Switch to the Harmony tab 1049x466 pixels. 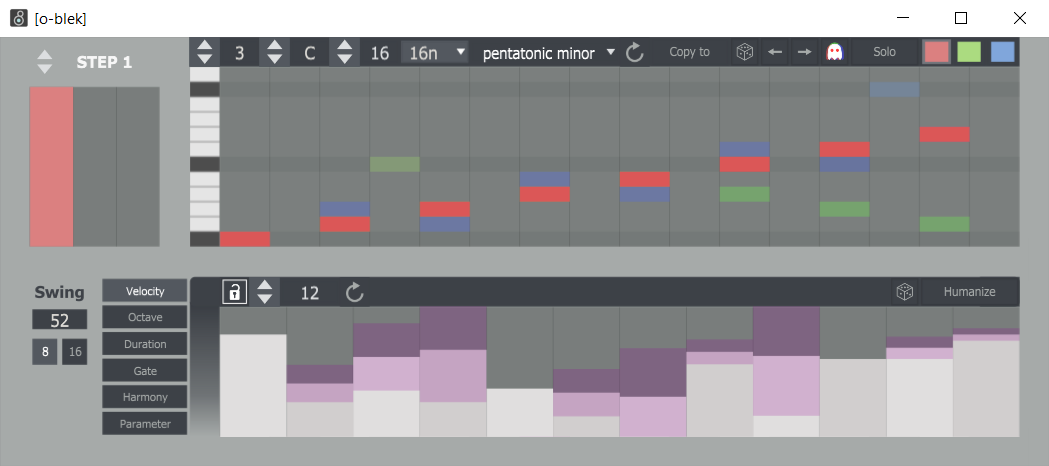(x=144, y=397)
